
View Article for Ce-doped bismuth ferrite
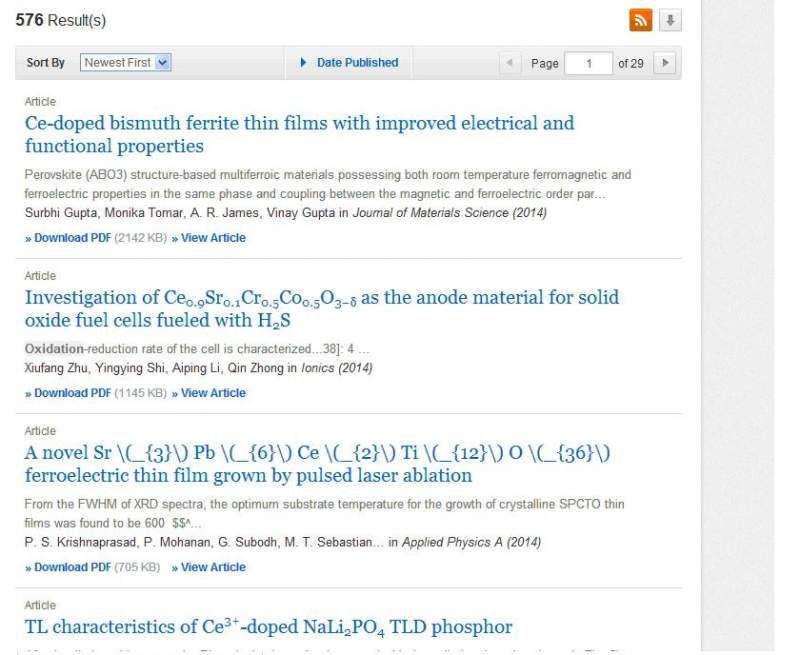(x=212, y=238)
